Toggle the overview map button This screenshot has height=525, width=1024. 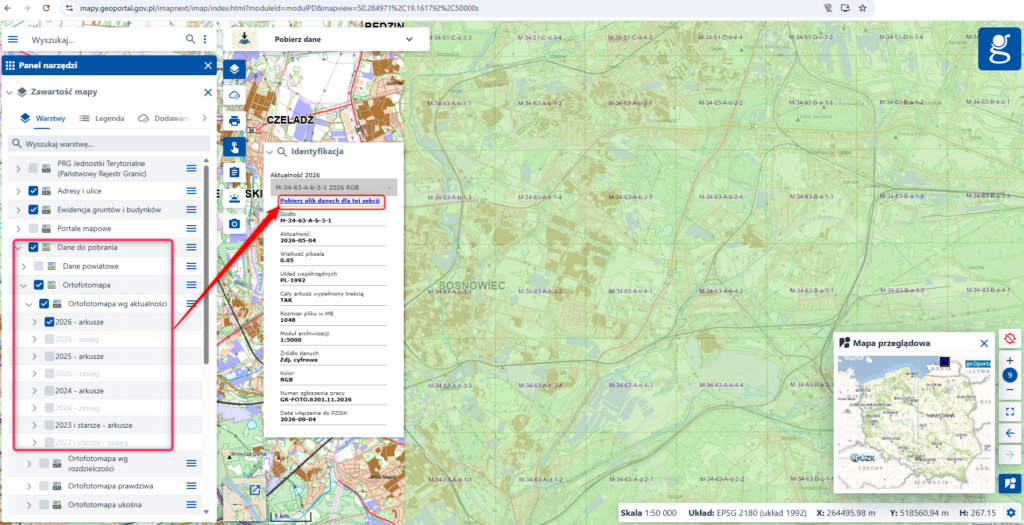point(1010,484)
